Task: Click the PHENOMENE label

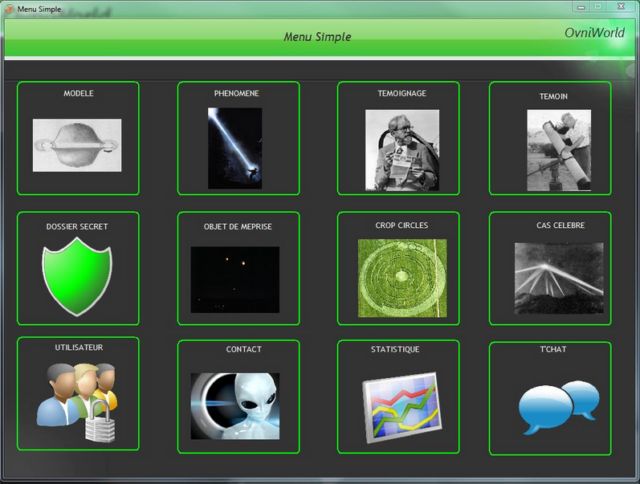Action: pyautogui.click(x=236, y=93)
